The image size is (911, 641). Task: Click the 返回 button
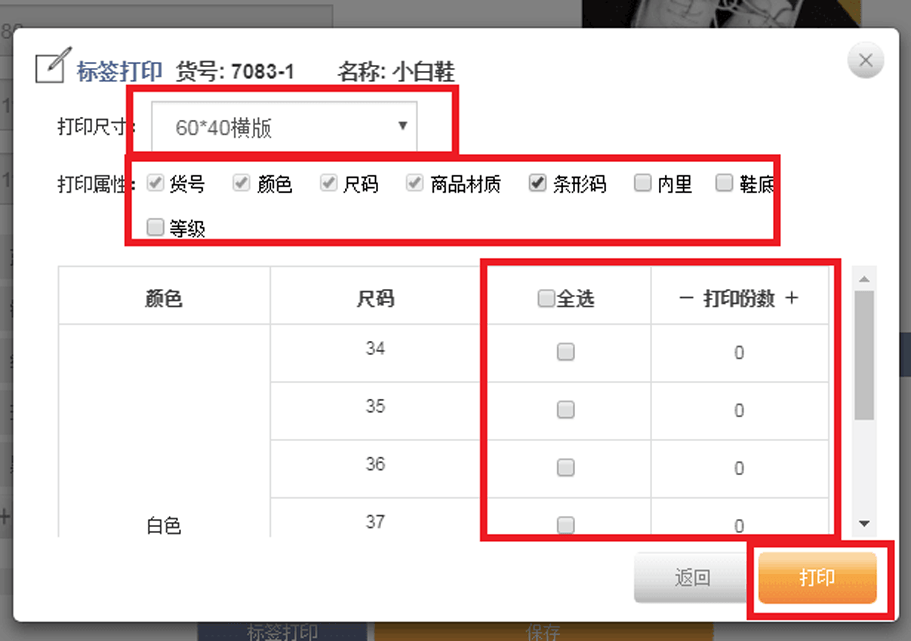pos(692,578)
